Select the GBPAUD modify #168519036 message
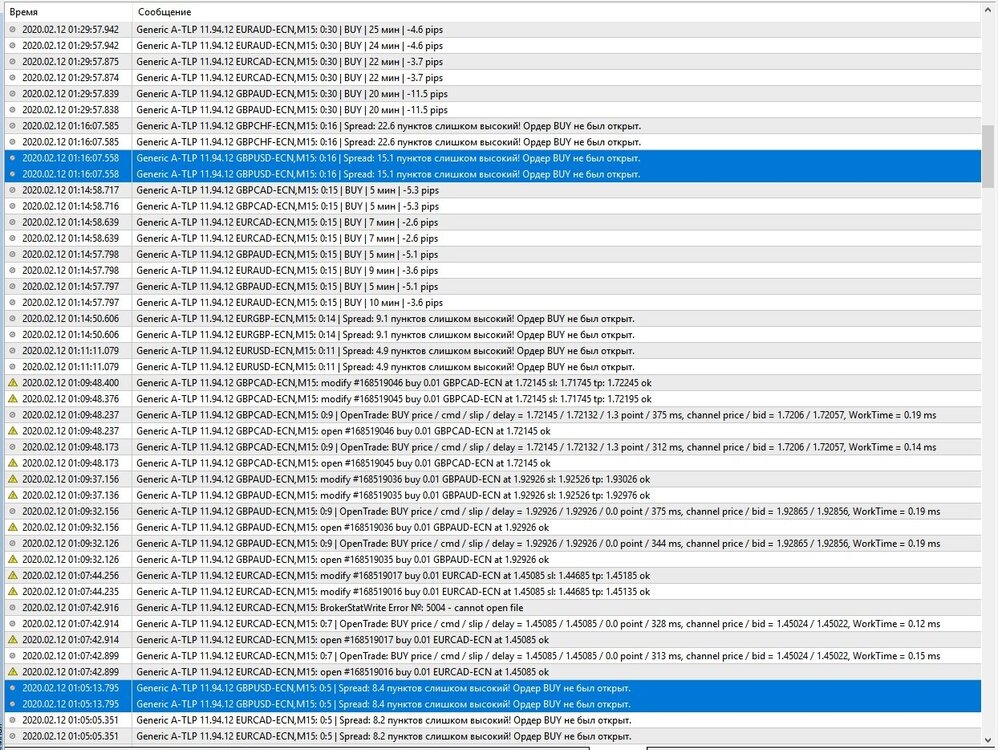 (x=393, y=479)
